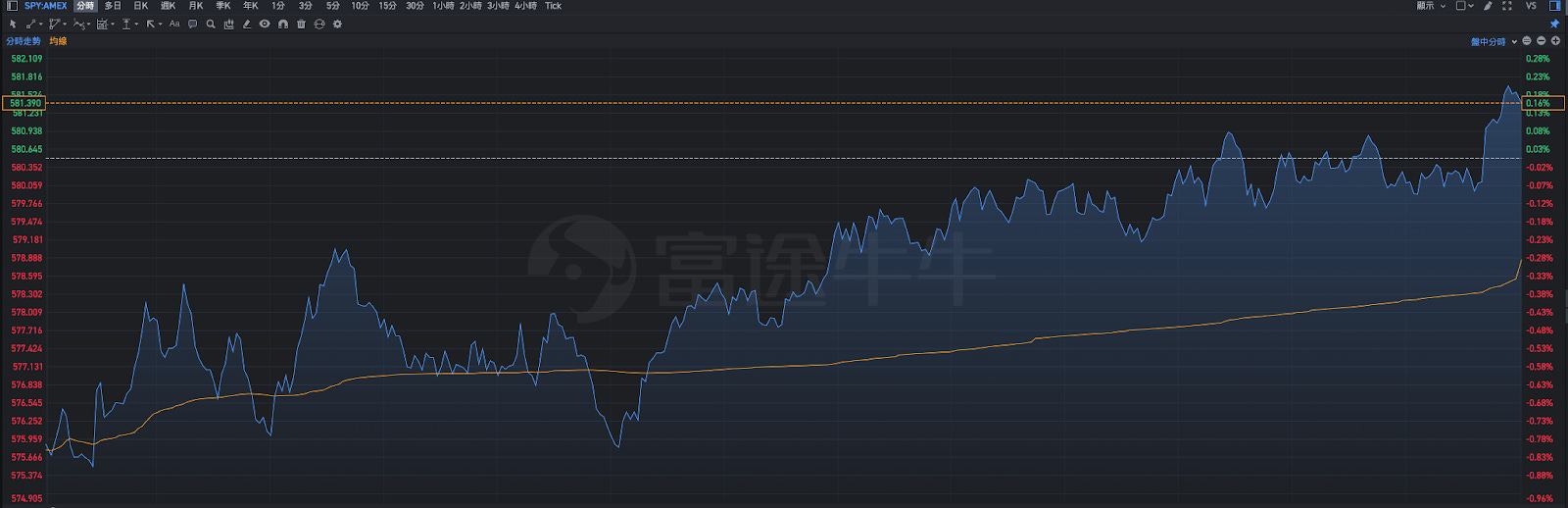The height and width of the screenshot is (508, 1568).
Task: Enter fullscreen chart mode
Action: 1507,6
